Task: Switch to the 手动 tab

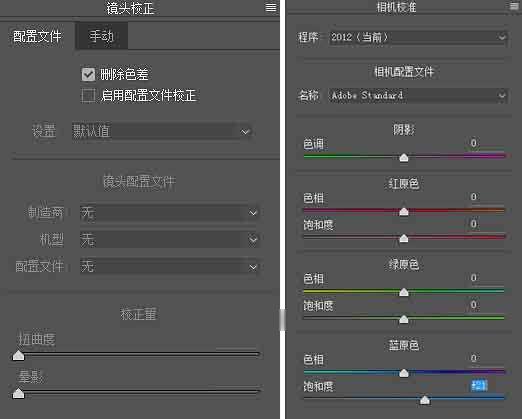Action: pyautogui.click(x=101, y=36)
